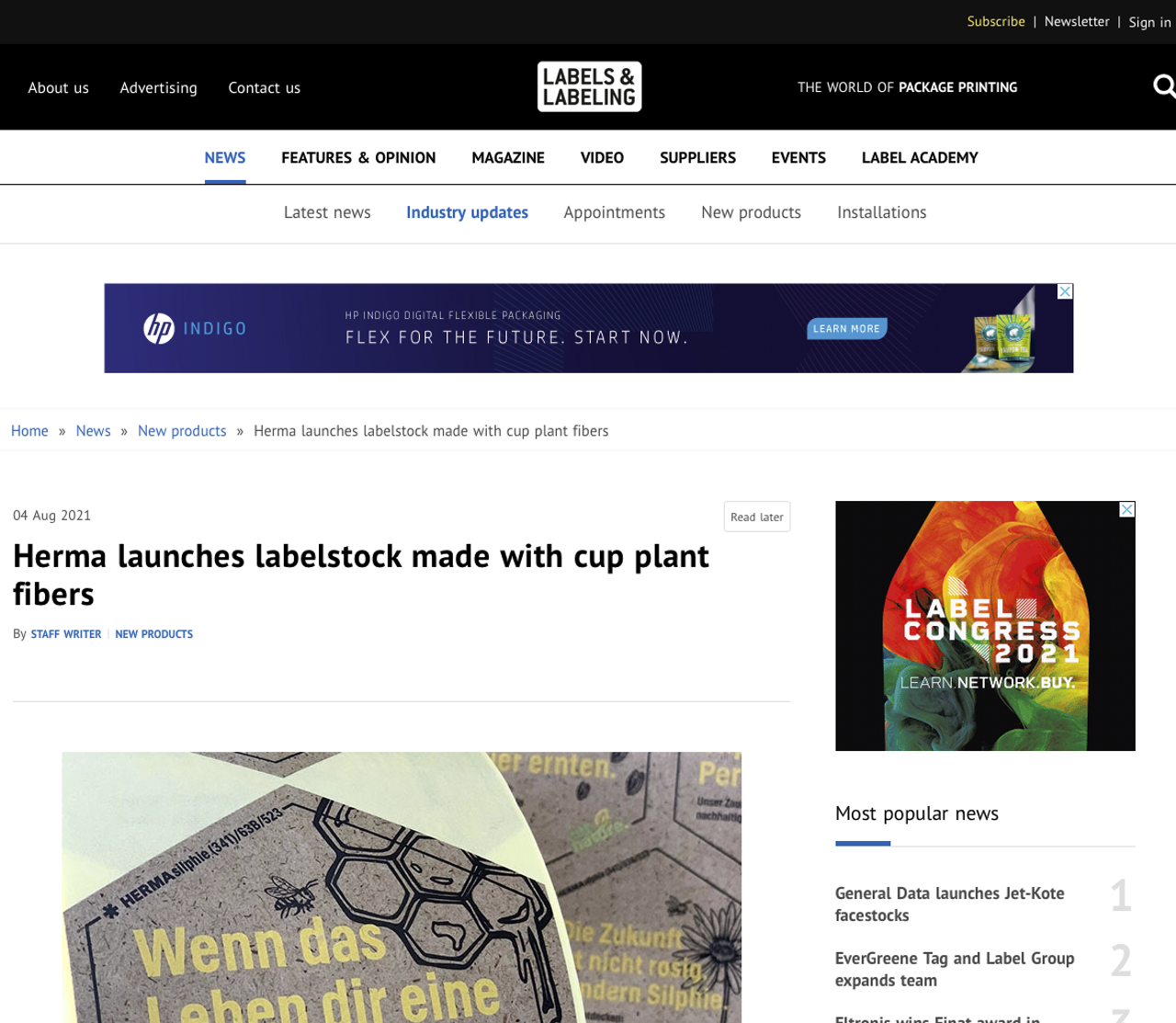This screenshot has height=1023, width=1176.
Task: Click New products breadcrumb link
Action: point(182,431)
